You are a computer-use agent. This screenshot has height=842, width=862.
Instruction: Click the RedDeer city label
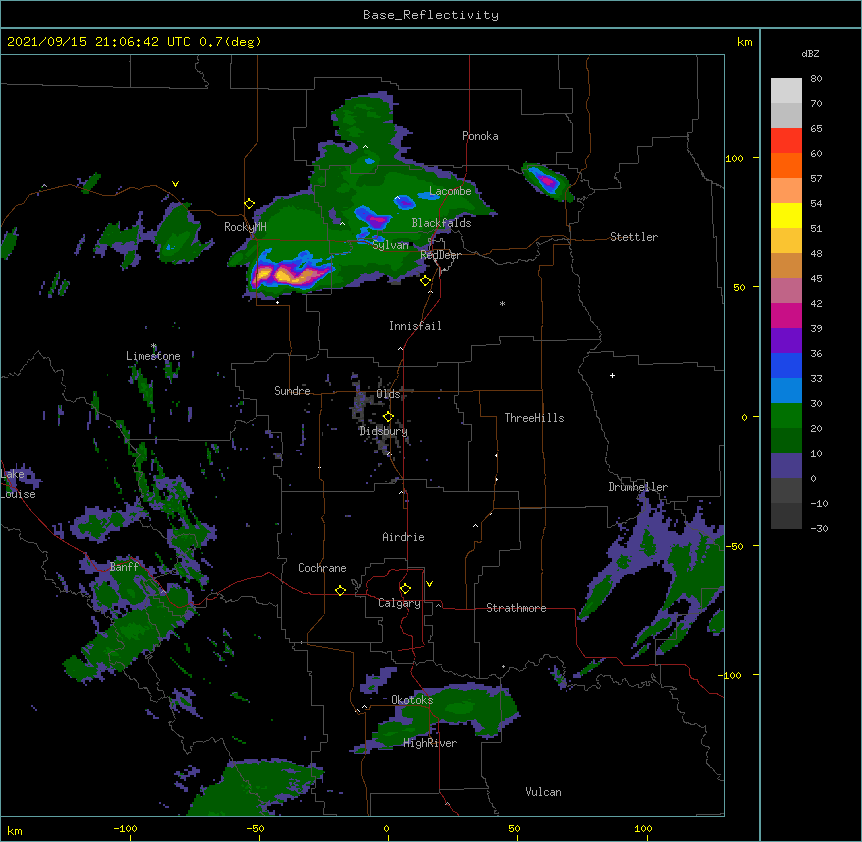440,255
